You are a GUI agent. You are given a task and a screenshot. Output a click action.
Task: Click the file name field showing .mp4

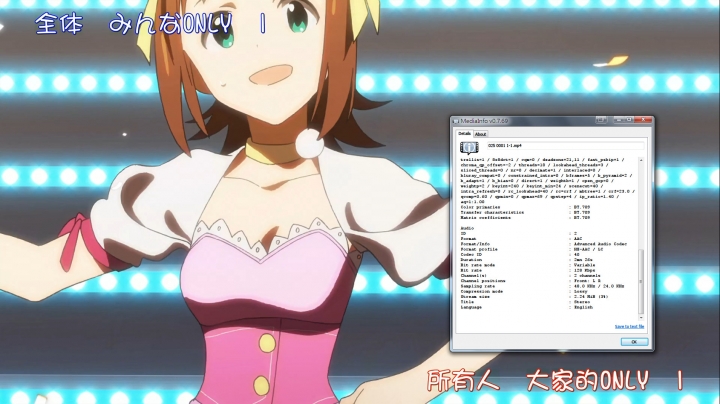coord(565,146)
